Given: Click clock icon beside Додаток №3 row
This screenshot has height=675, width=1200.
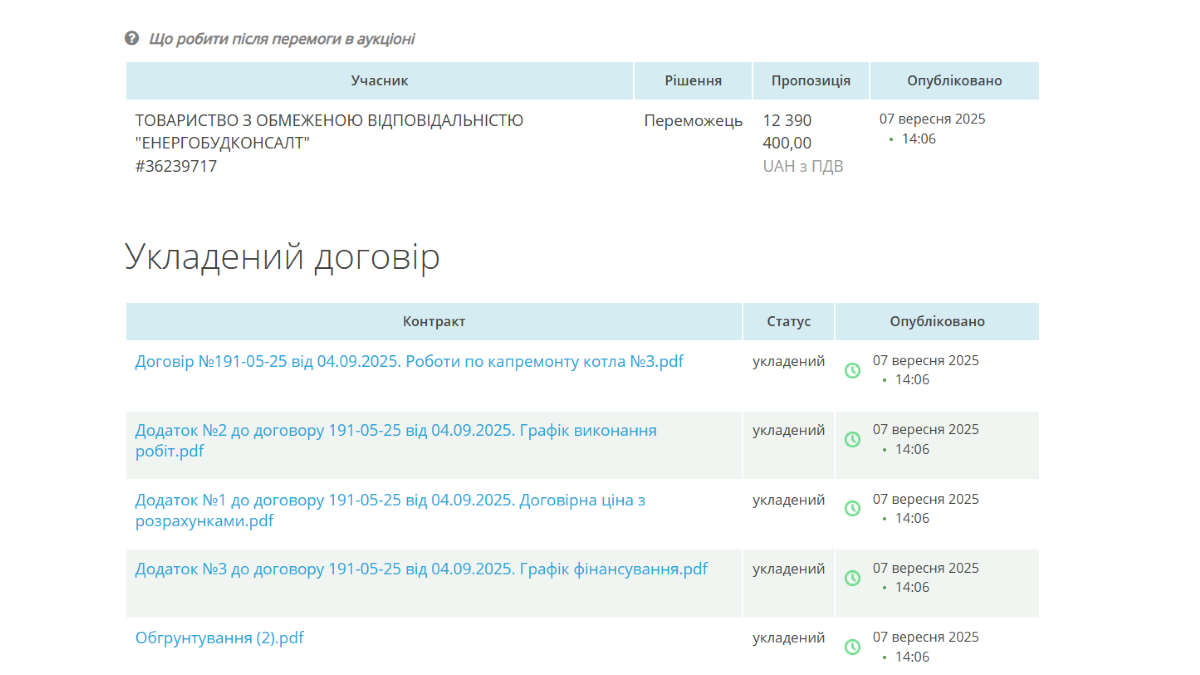Looking at the screenshot, I should coord(852,577).
